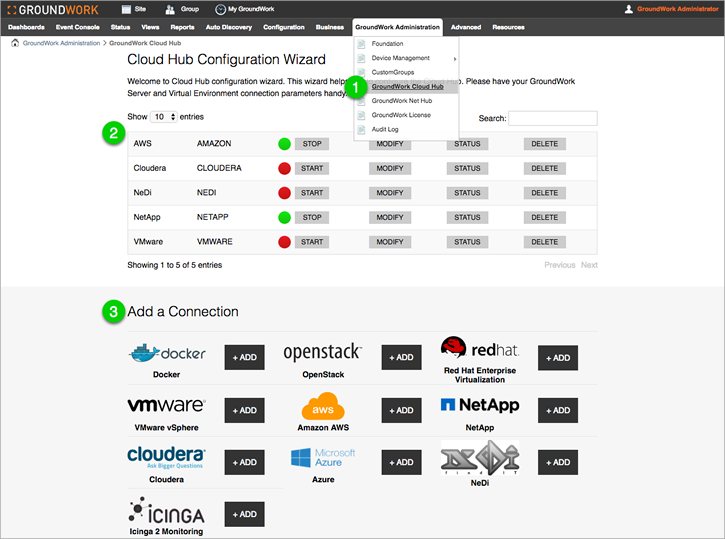Click the green status dot for AWS
Screen dimensions: 725x539
pyautogui.click(x=284, y=144)
